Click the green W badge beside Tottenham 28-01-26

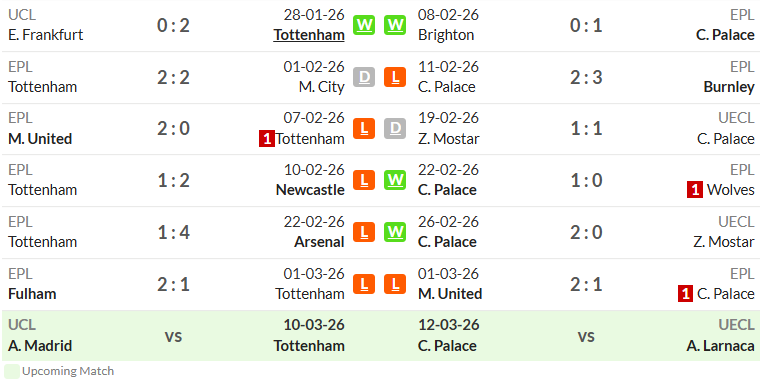click(364, 25)
